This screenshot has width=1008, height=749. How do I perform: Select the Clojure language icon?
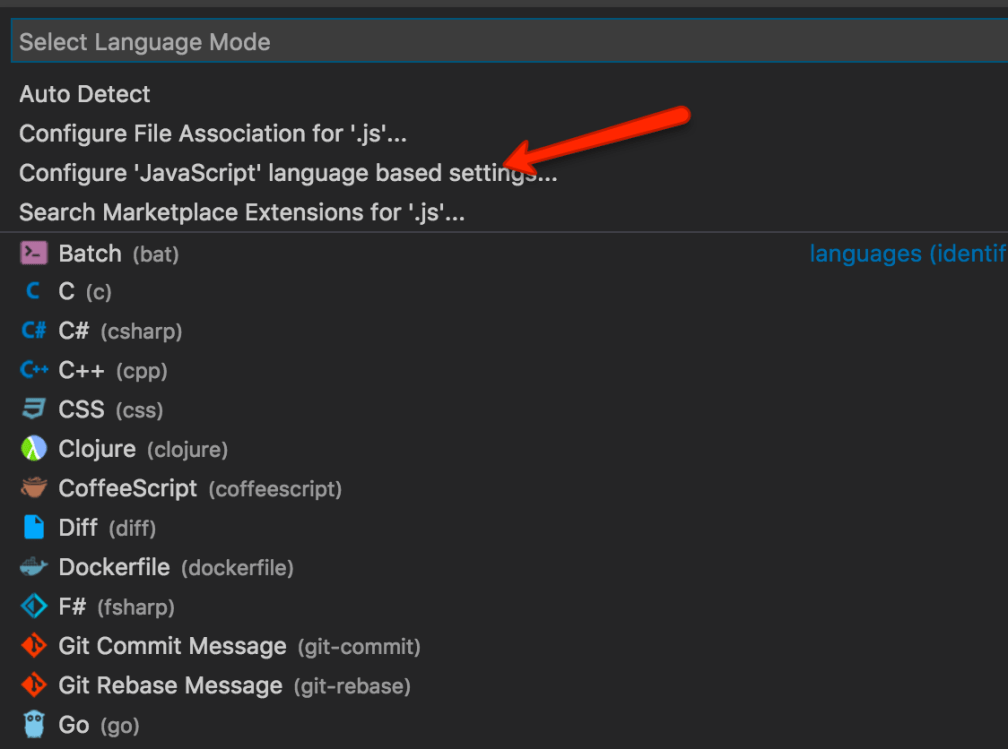click(x=34, y=449)
